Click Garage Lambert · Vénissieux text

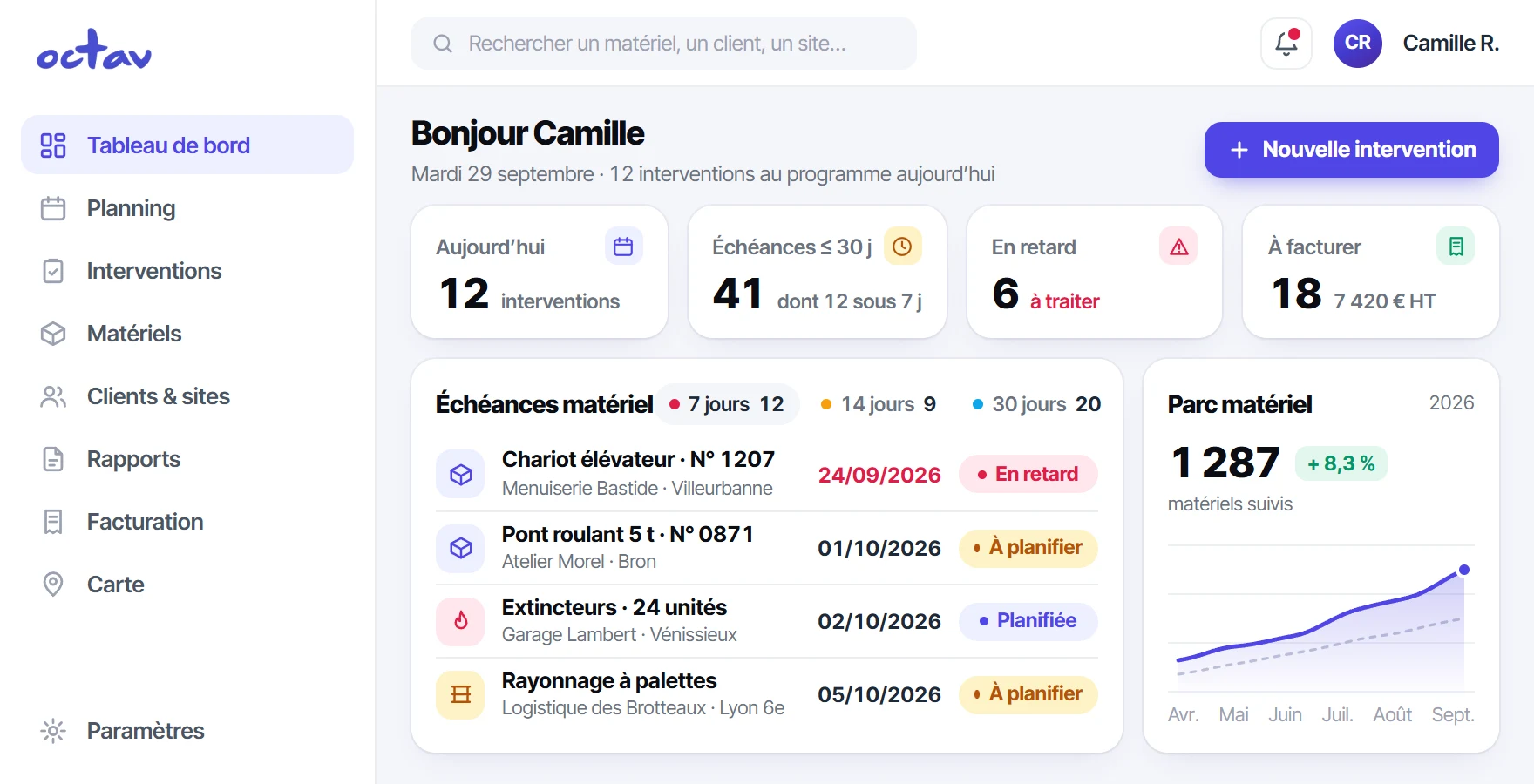(x=620, y=635)
